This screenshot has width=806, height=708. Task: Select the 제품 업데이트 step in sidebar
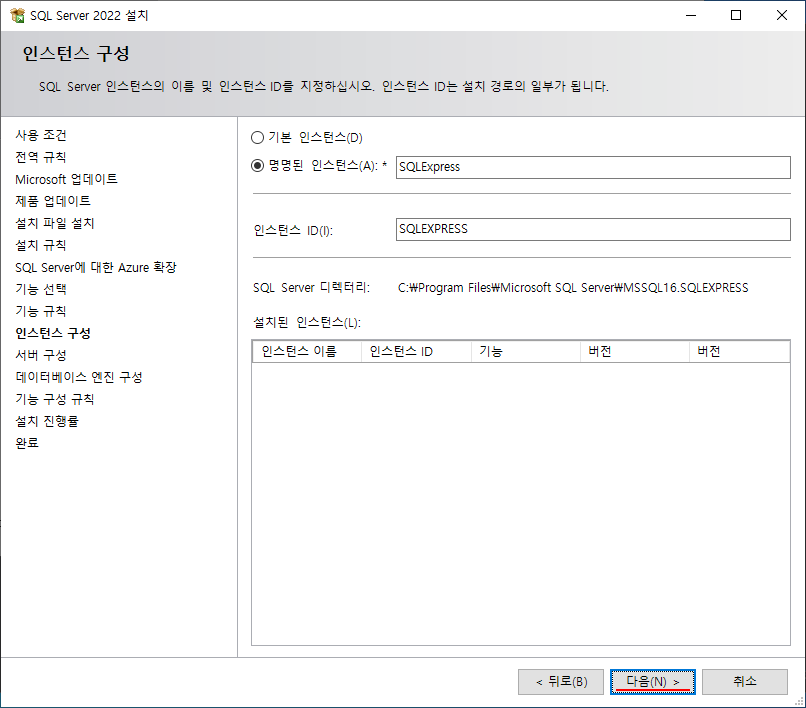(53, 201)
